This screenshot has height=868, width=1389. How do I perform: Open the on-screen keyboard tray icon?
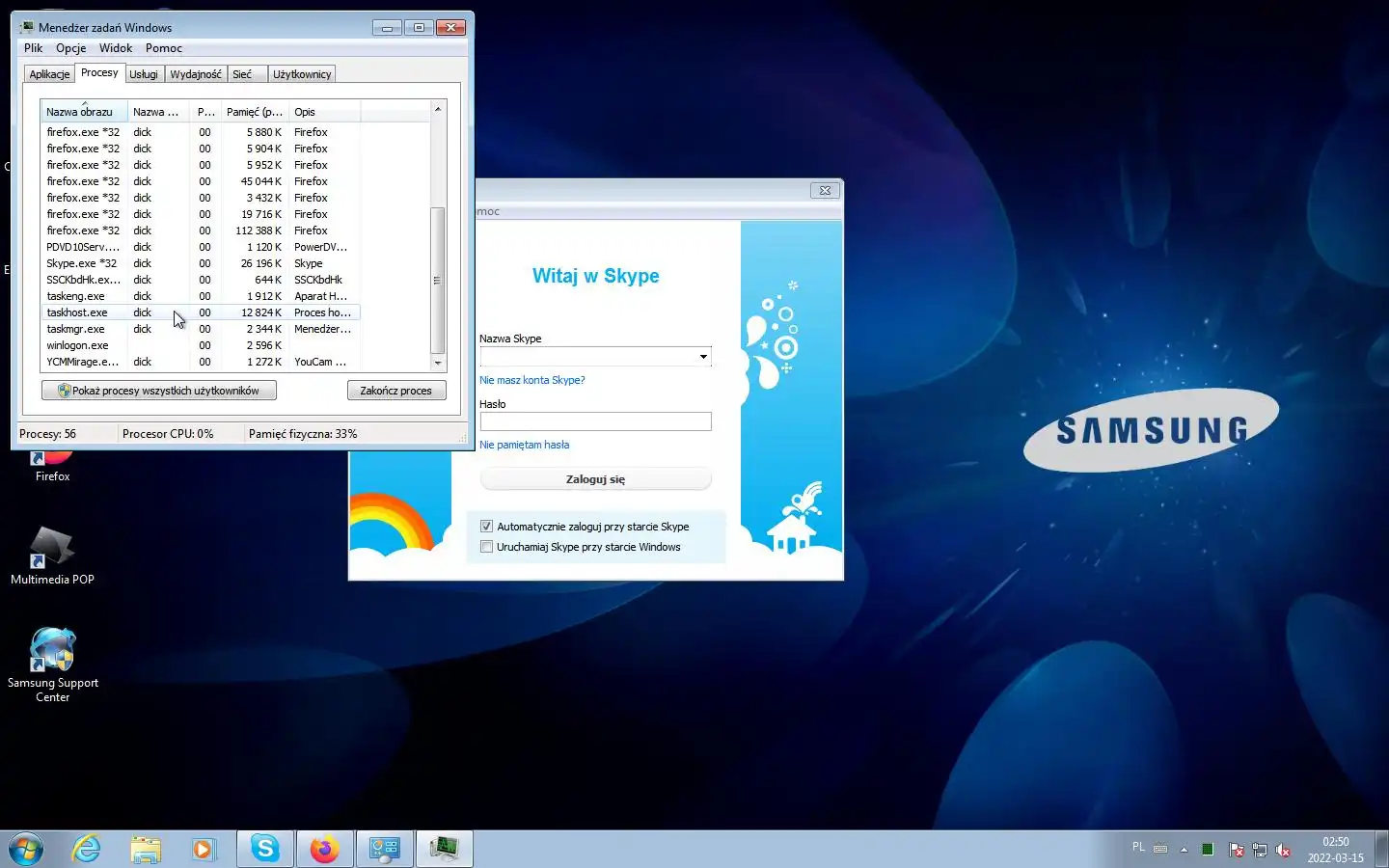tap(1160, 849)
